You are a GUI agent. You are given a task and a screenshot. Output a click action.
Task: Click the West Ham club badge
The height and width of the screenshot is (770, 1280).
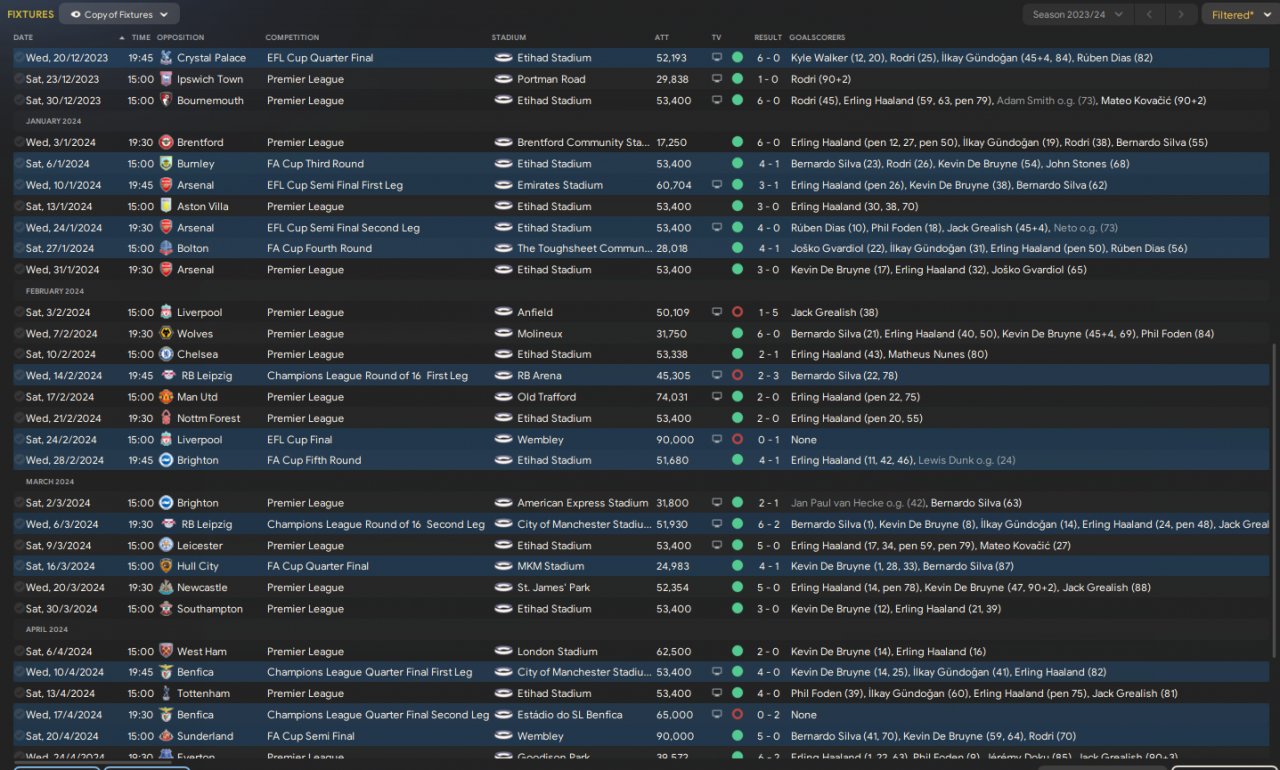pos(166,652)
